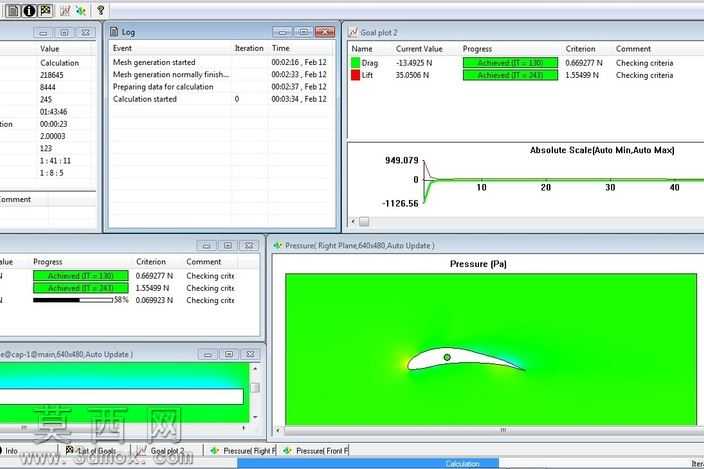Click the 'Absolute Scale(Auto Min,Auto Max)' chart label

[602, 150]
